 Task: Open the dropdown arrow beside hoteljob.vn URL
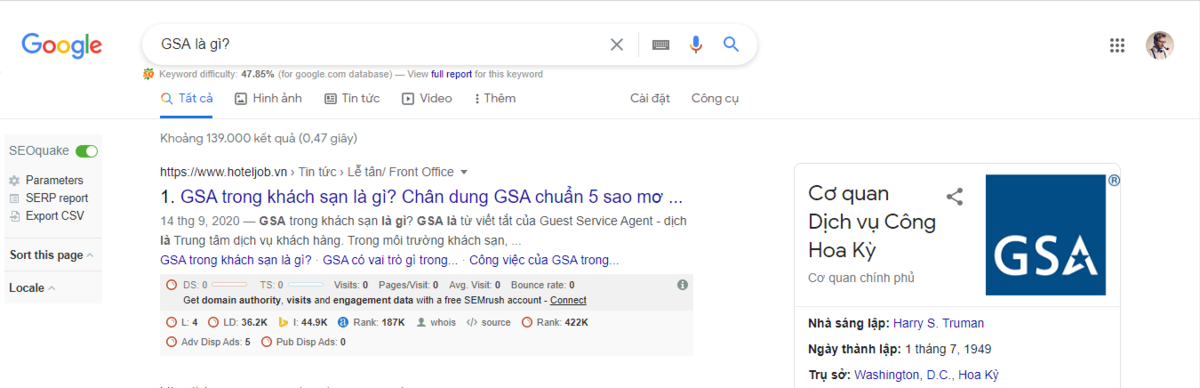click(x=464, y=172)
